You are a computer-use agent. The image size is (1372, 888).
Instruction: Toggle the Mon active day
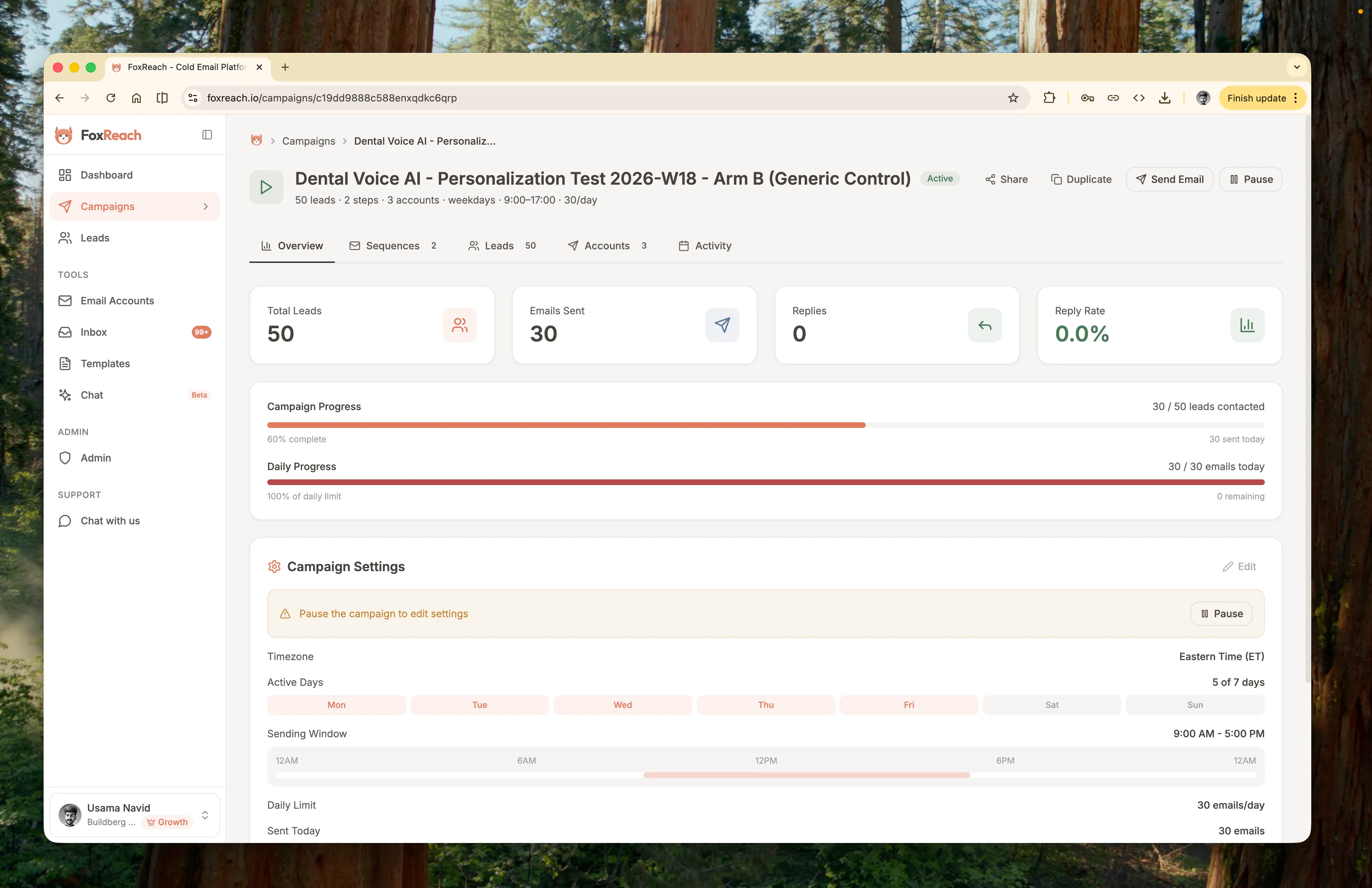point(337,705)
